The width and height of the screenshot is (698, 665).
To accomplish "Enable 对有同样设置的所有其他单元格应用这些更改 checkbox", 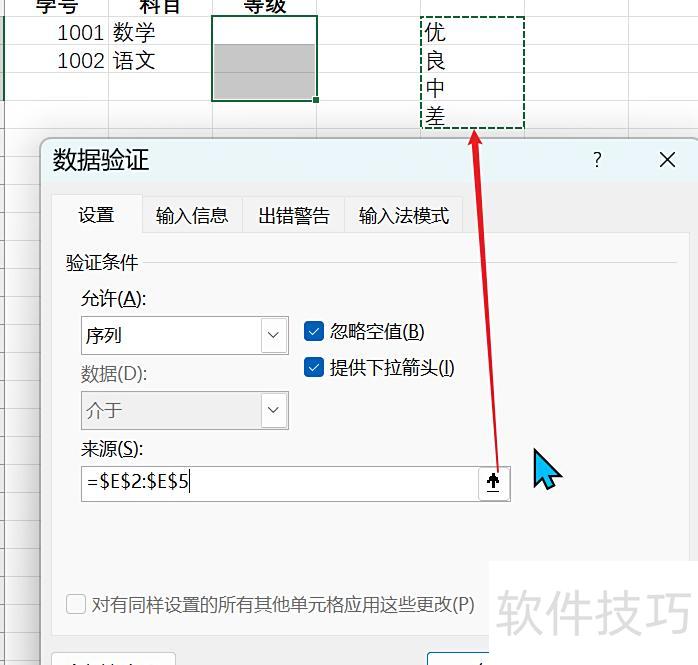I will [x=76, y=604].
